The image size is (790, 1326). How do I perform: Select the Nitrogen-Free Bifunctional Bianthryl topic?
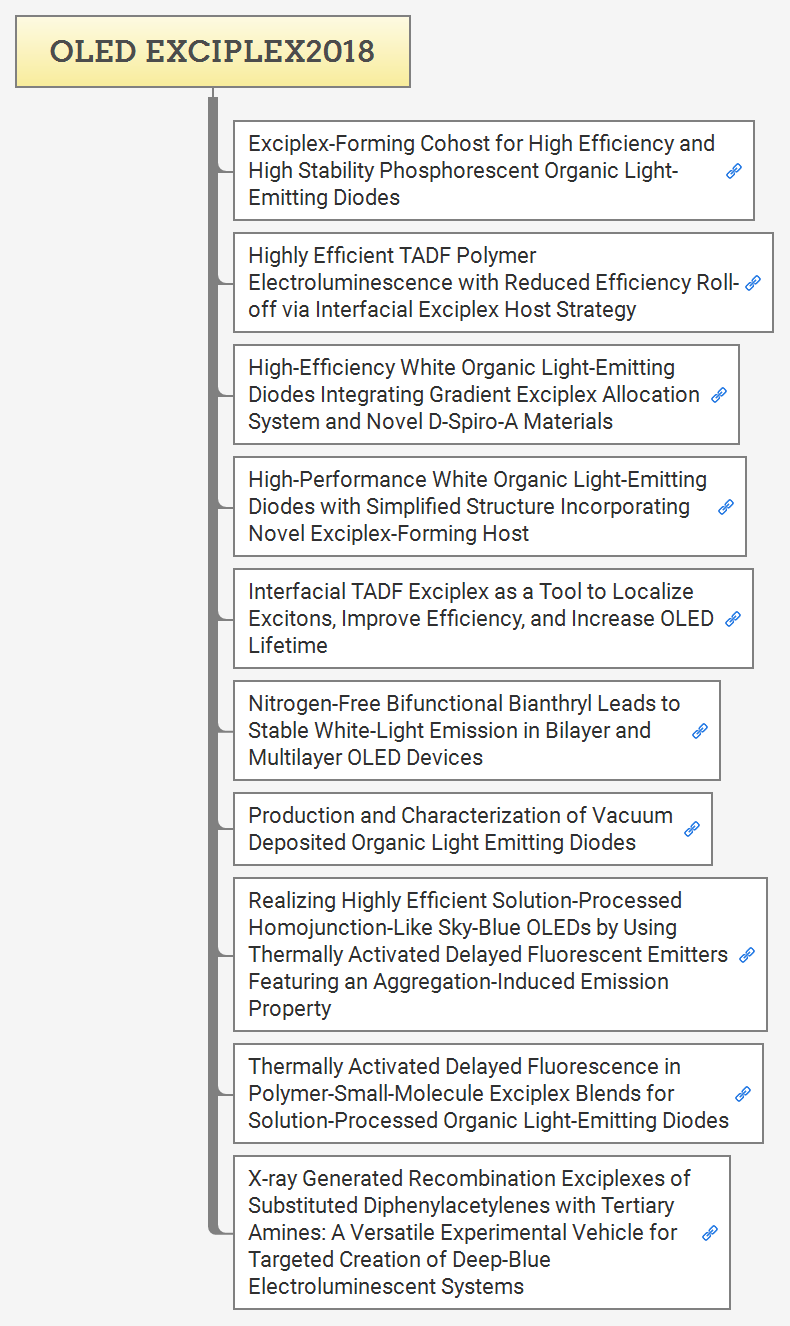click(x=463, y=730)
